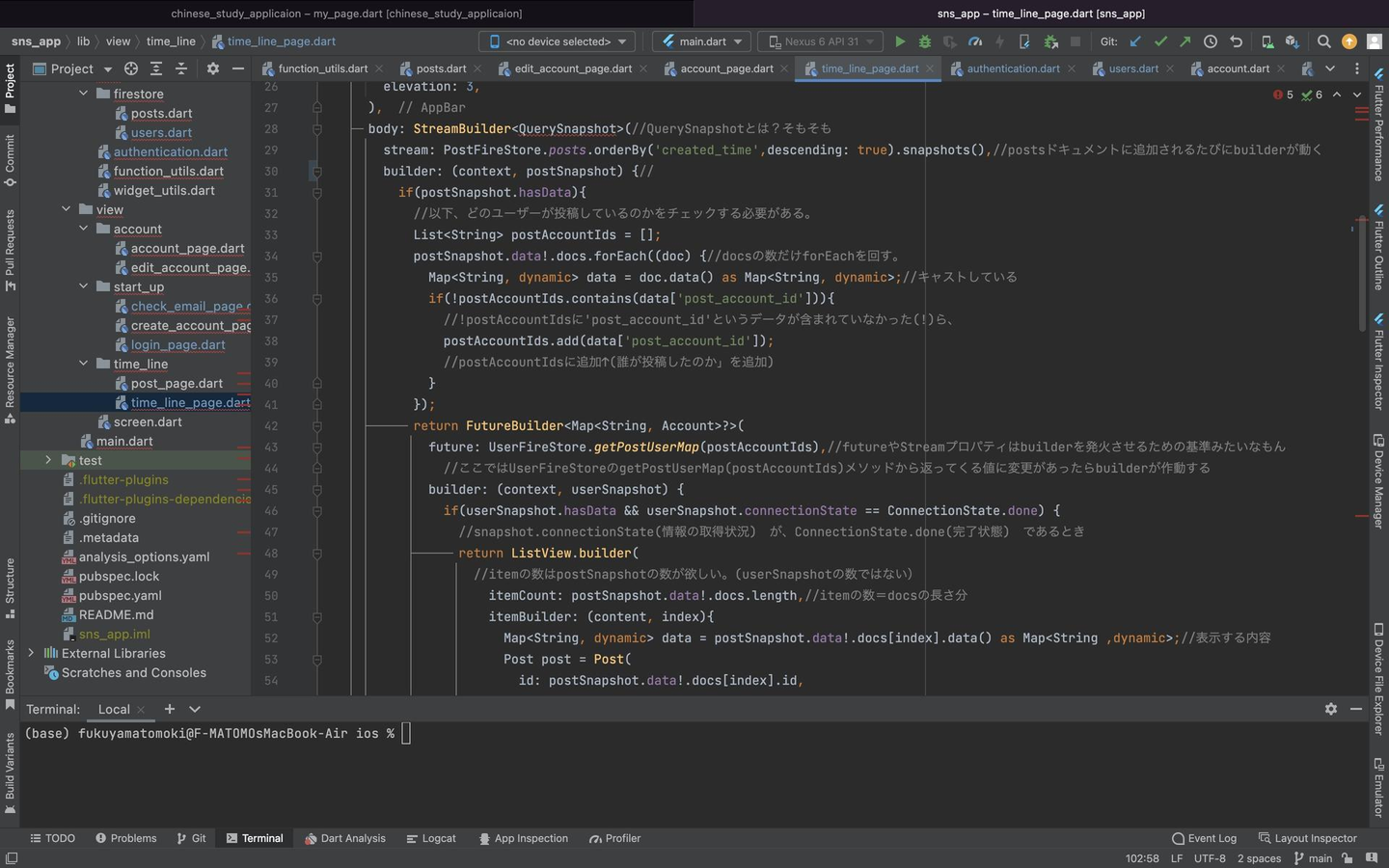Viewport: 1389px width, 868px height.
Task: Click the main Git branch indicator
Action: tap(1313, 858)
